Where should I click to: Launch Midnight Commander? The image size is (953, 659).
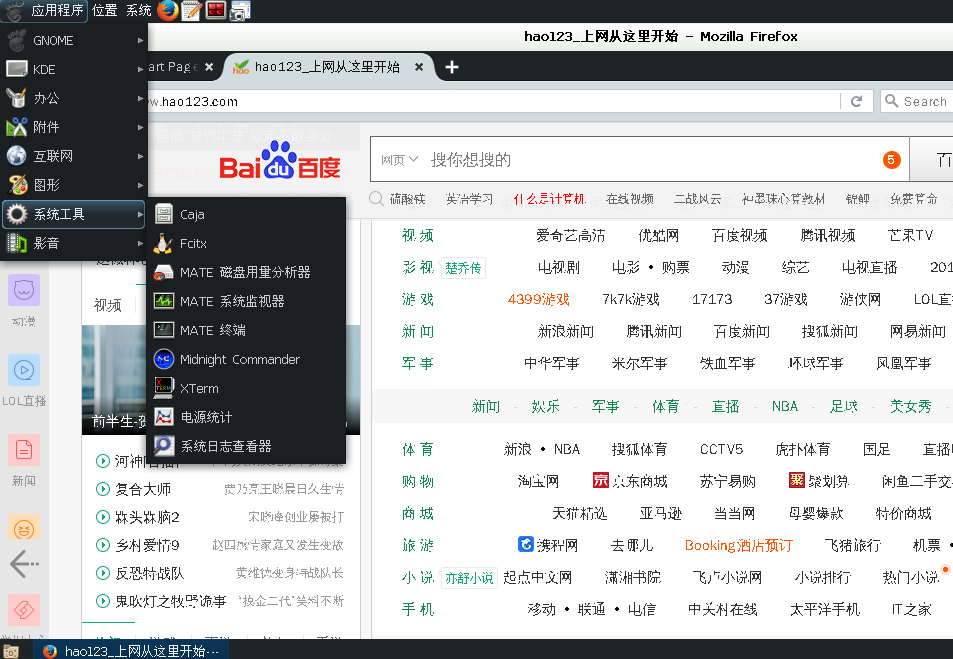click(x=246, y=359)
